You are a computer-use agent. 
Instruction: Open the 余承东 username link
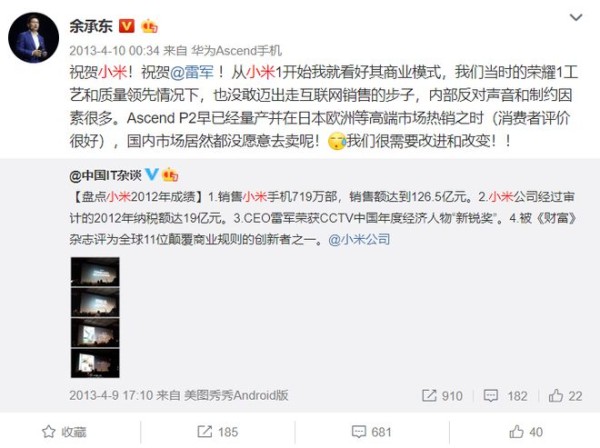[91, 26]
